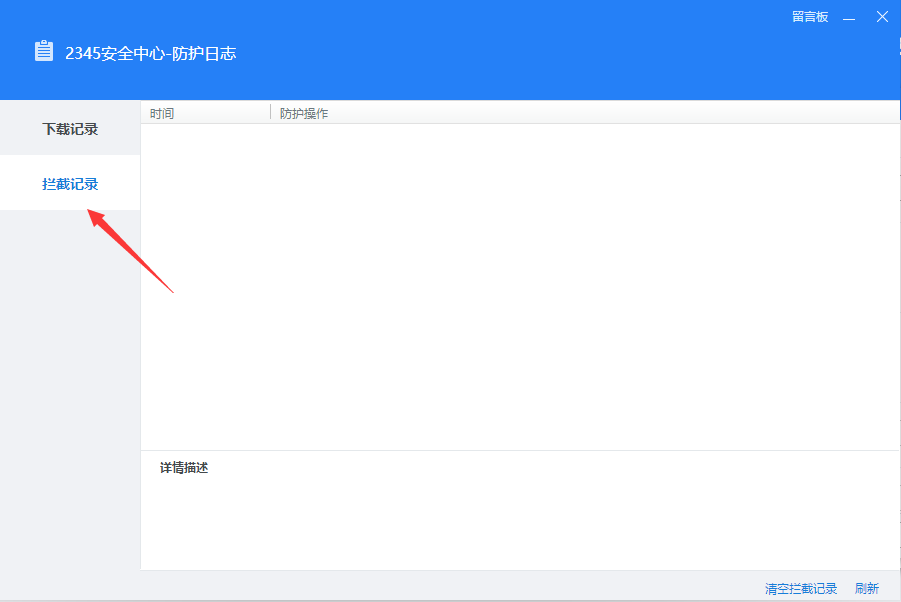Sort records by the 时间 column
The width and height of the screenshot is (901, 602).
point(162,113)
